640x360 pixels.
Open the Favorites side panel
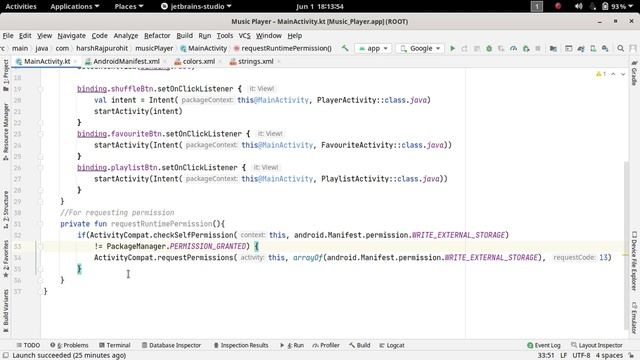click(x=6, y=258)
